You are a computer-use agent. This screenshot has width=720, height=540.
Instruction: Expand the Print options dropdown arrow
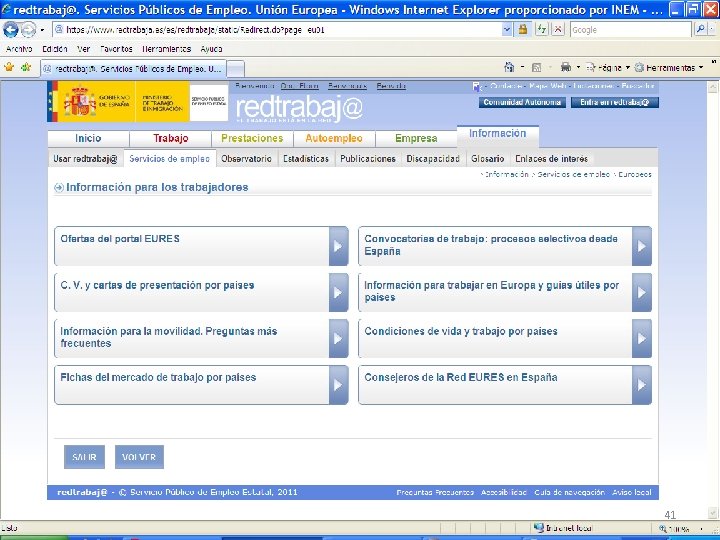(578, 68)
